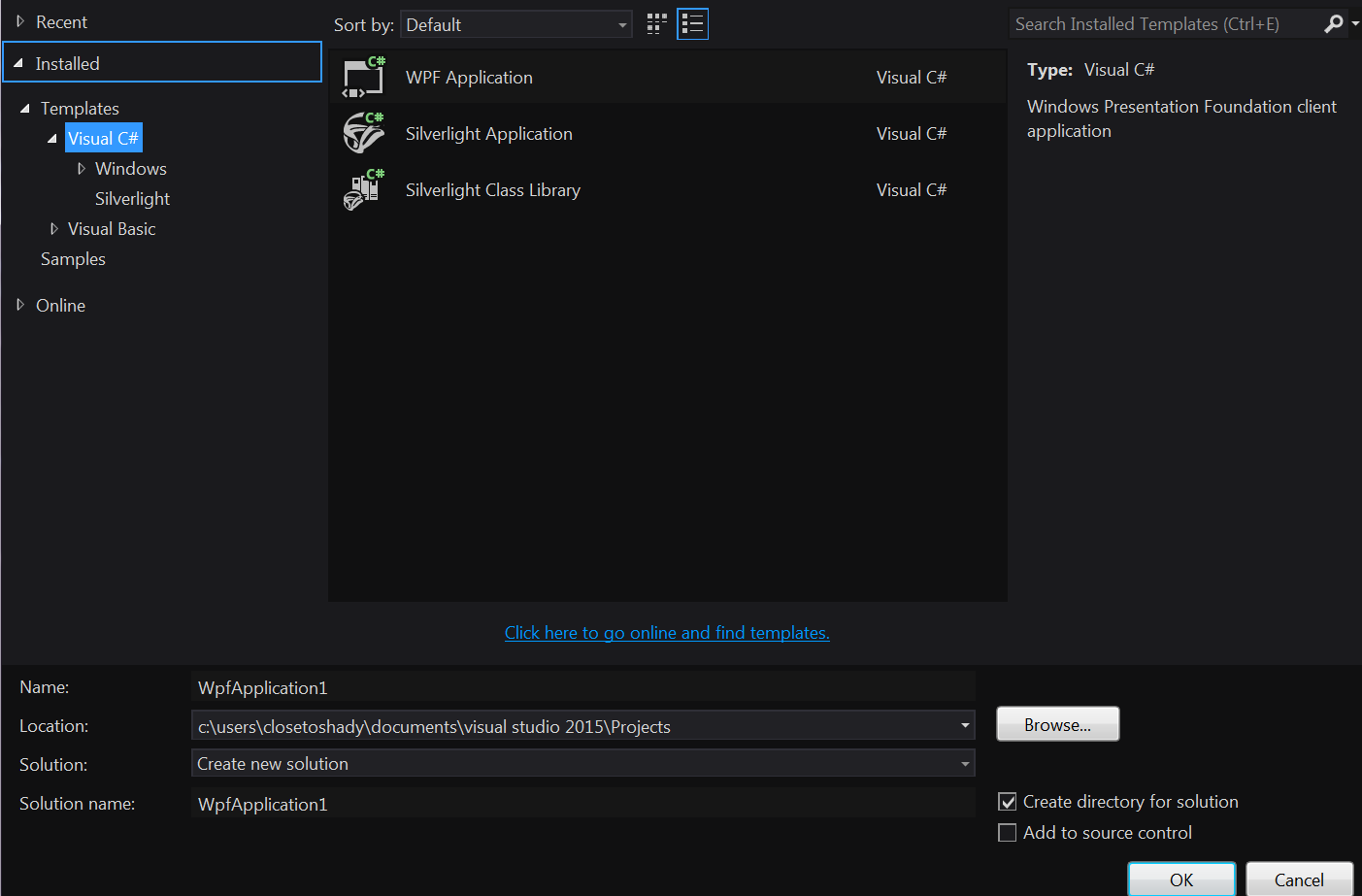The image size is (1362, 896).
Task: Enable Add to source control checkbox
Action: click(1008, 833)
